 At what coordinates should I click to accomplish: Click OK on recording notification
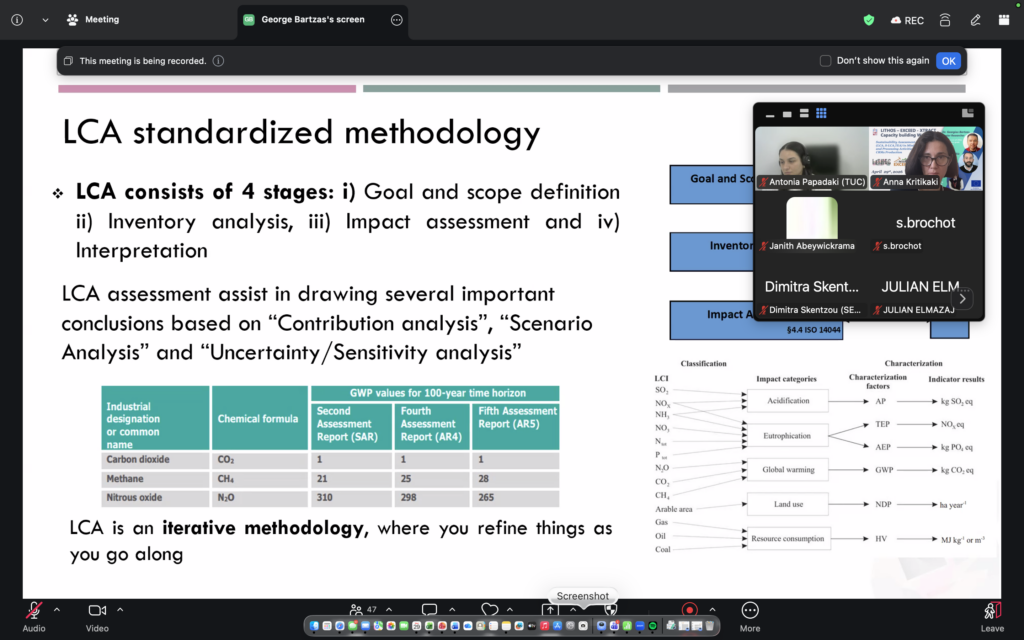(948, 61)
